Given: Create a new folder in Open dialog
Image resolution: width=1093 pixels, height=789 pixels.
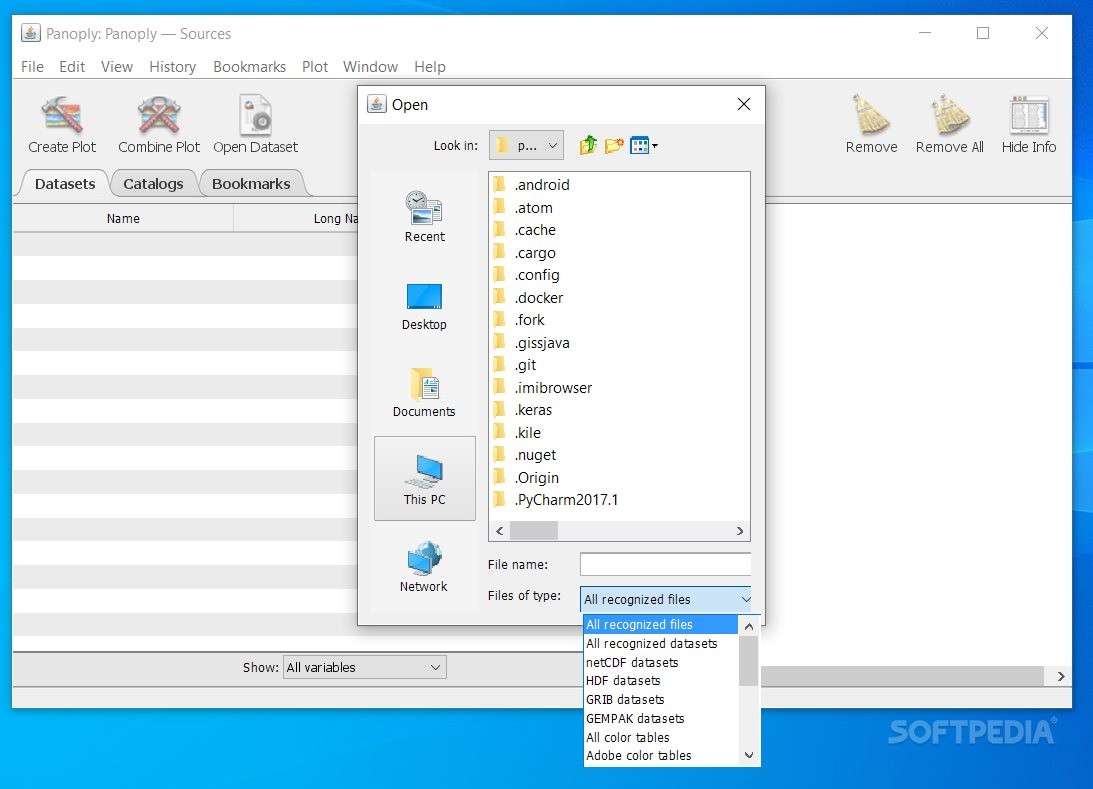Looking at the screenshot, I should coord(614,145).
